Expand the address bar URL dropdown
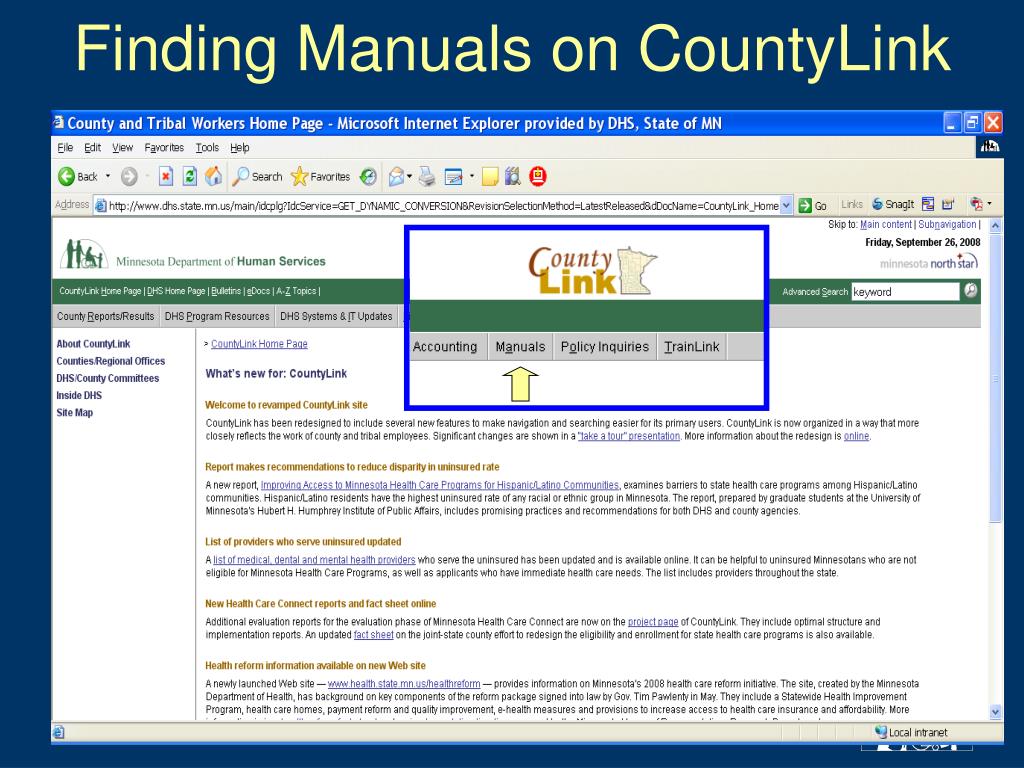The width and height of the screenshot is (1024, 768). 786,206
